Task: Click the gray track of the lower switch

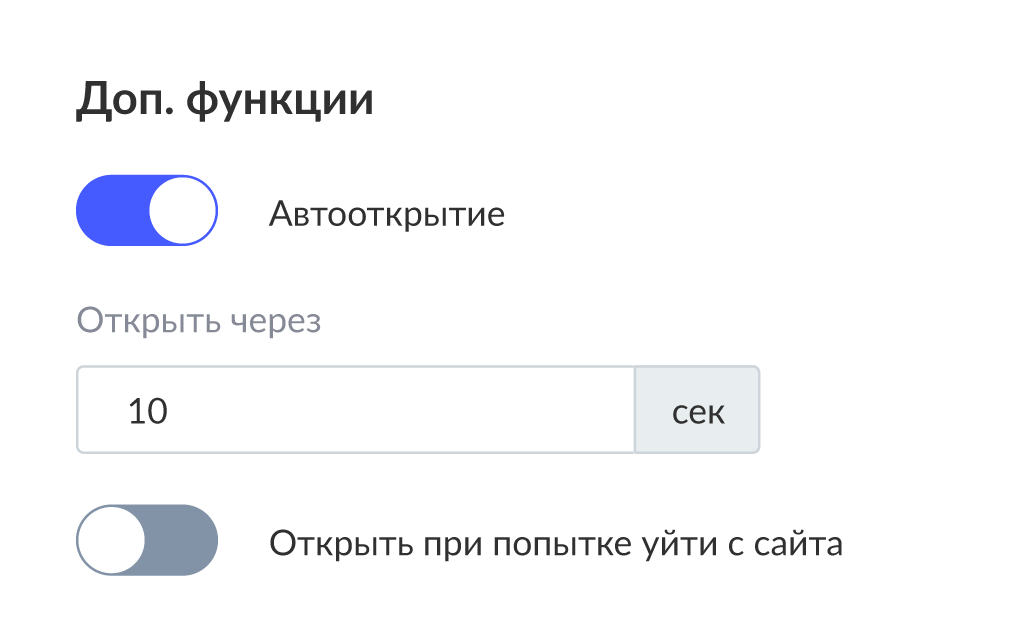Action: tap(185, 541)
